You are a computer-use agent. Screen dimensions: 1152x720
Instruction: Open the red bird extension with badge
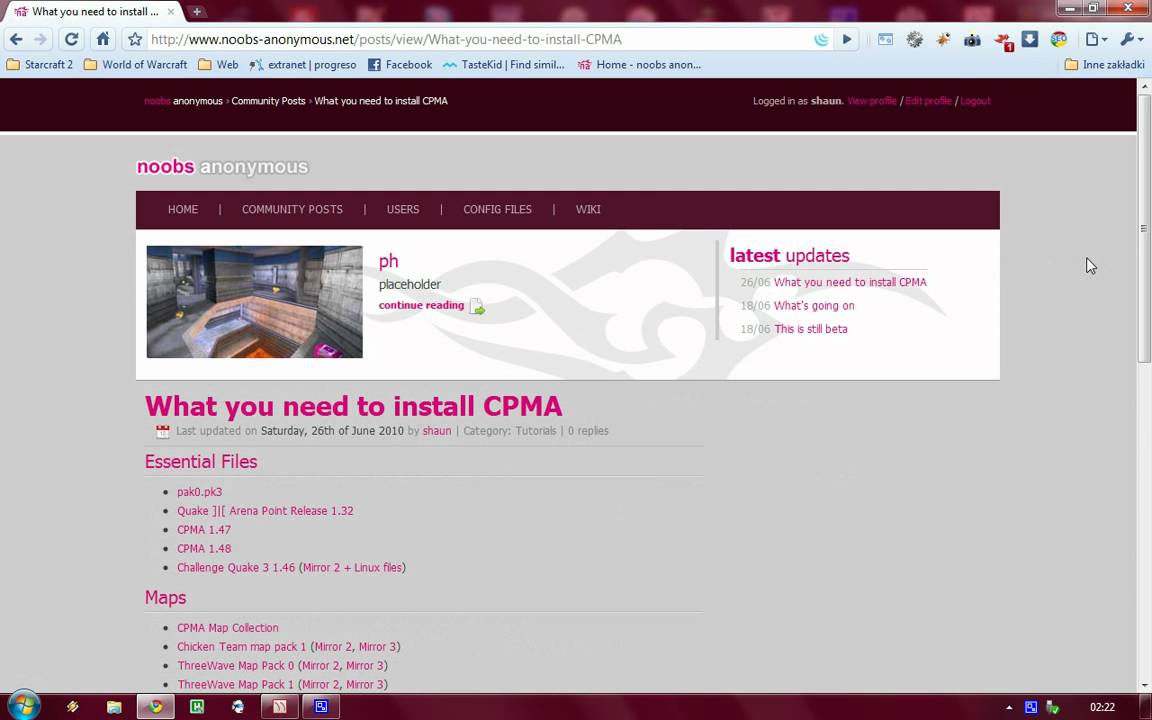(1002, 41)
